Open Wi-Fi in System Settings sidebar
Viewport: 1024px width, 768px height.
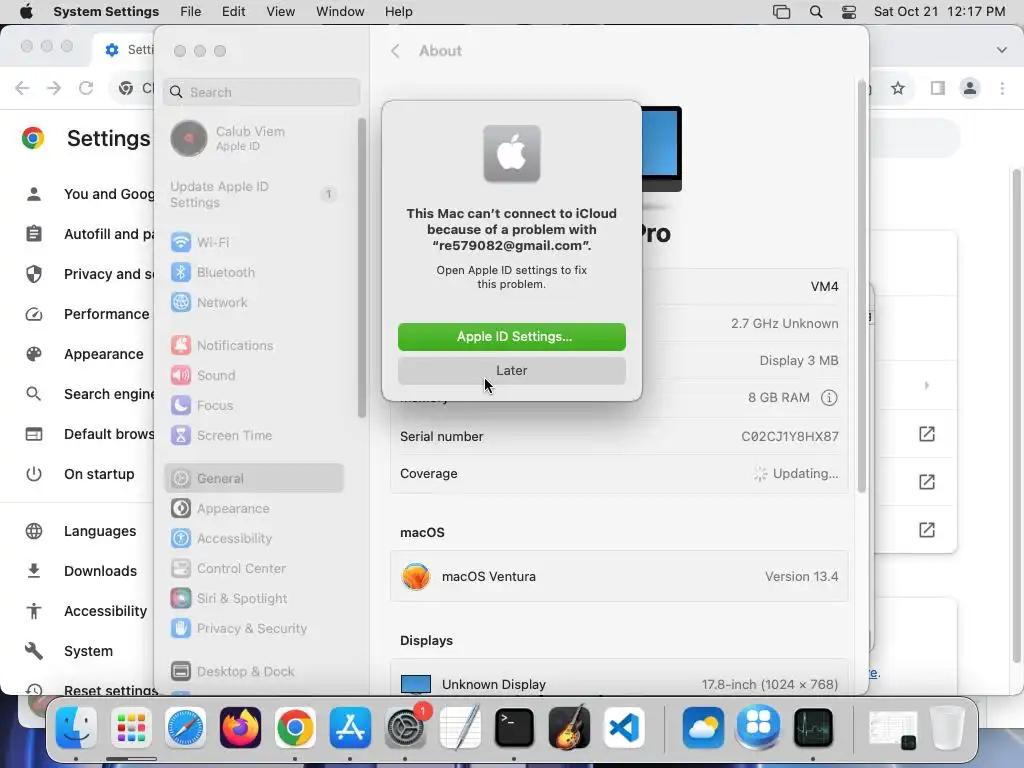tap(255, 242)
